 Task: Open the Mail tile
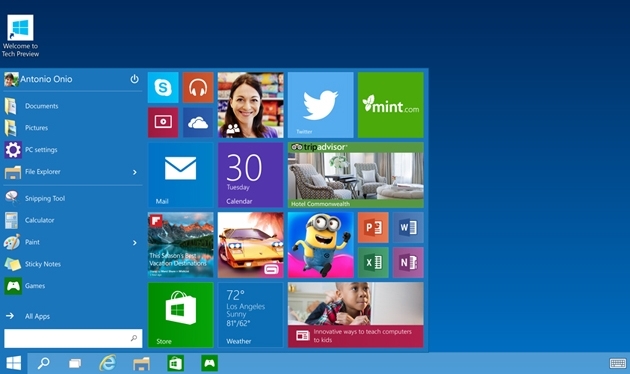(181, 175)
